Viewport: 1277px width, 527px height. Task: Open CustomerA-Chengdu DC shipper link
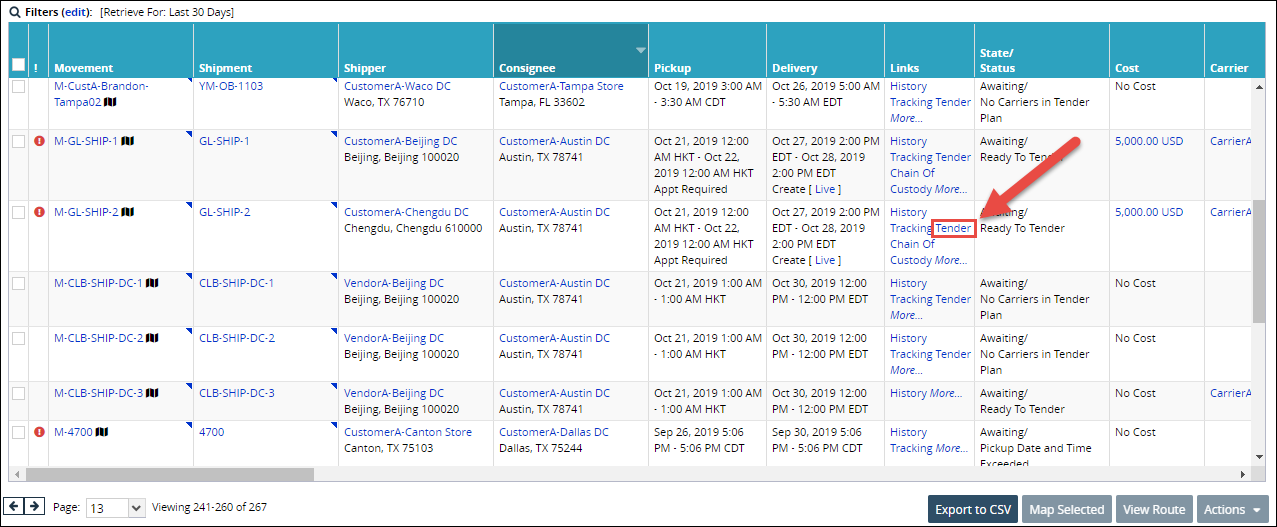coord(406,212)
